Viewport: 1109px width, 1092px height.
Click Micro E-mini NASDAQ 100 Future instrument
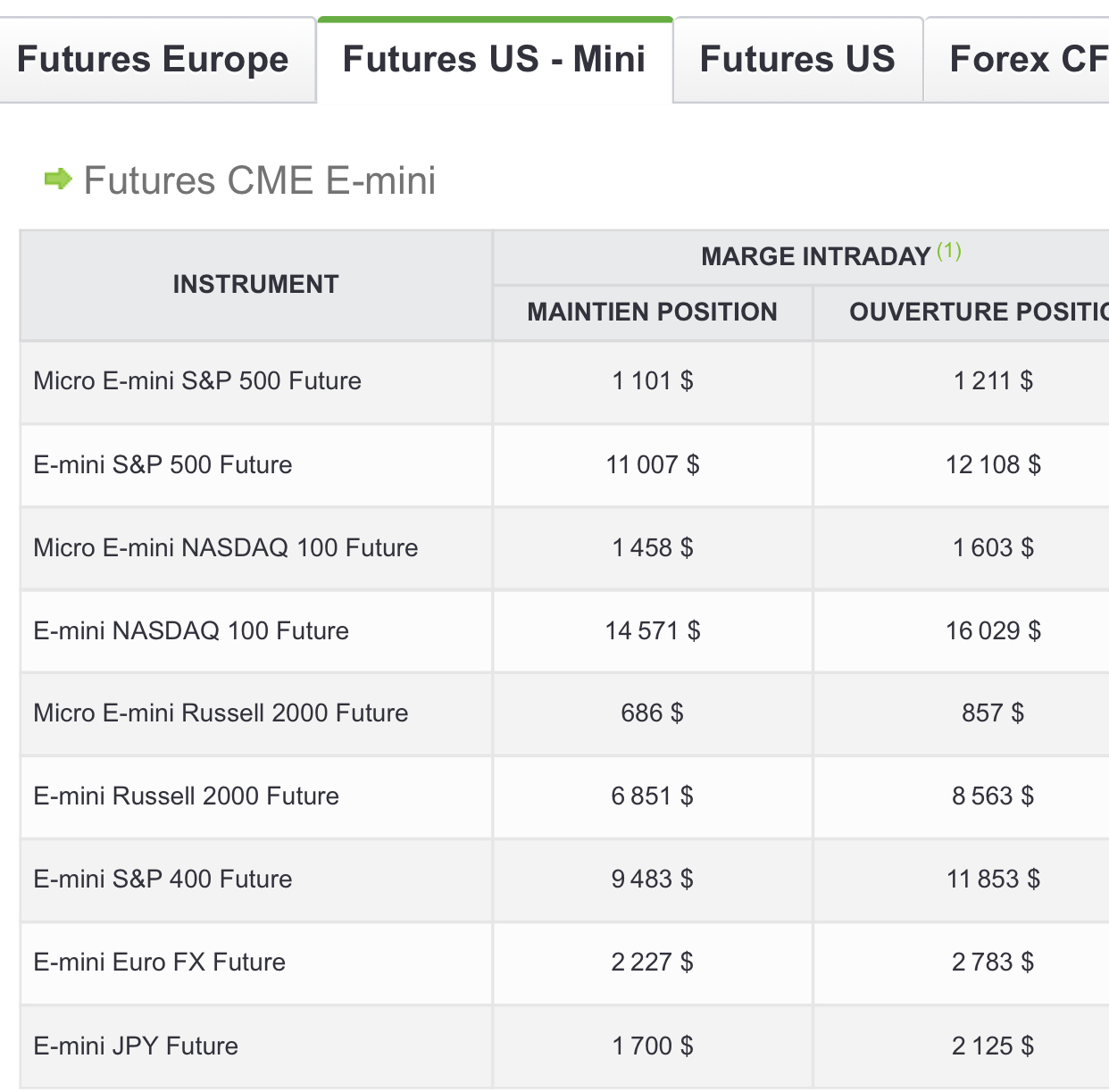225,548
